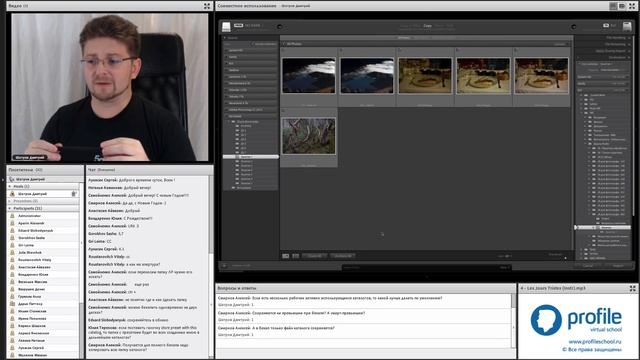This screenshot has width=640, height=360.
Task: Switch to grid view in the import toolbar
Action: pos(286,256)
